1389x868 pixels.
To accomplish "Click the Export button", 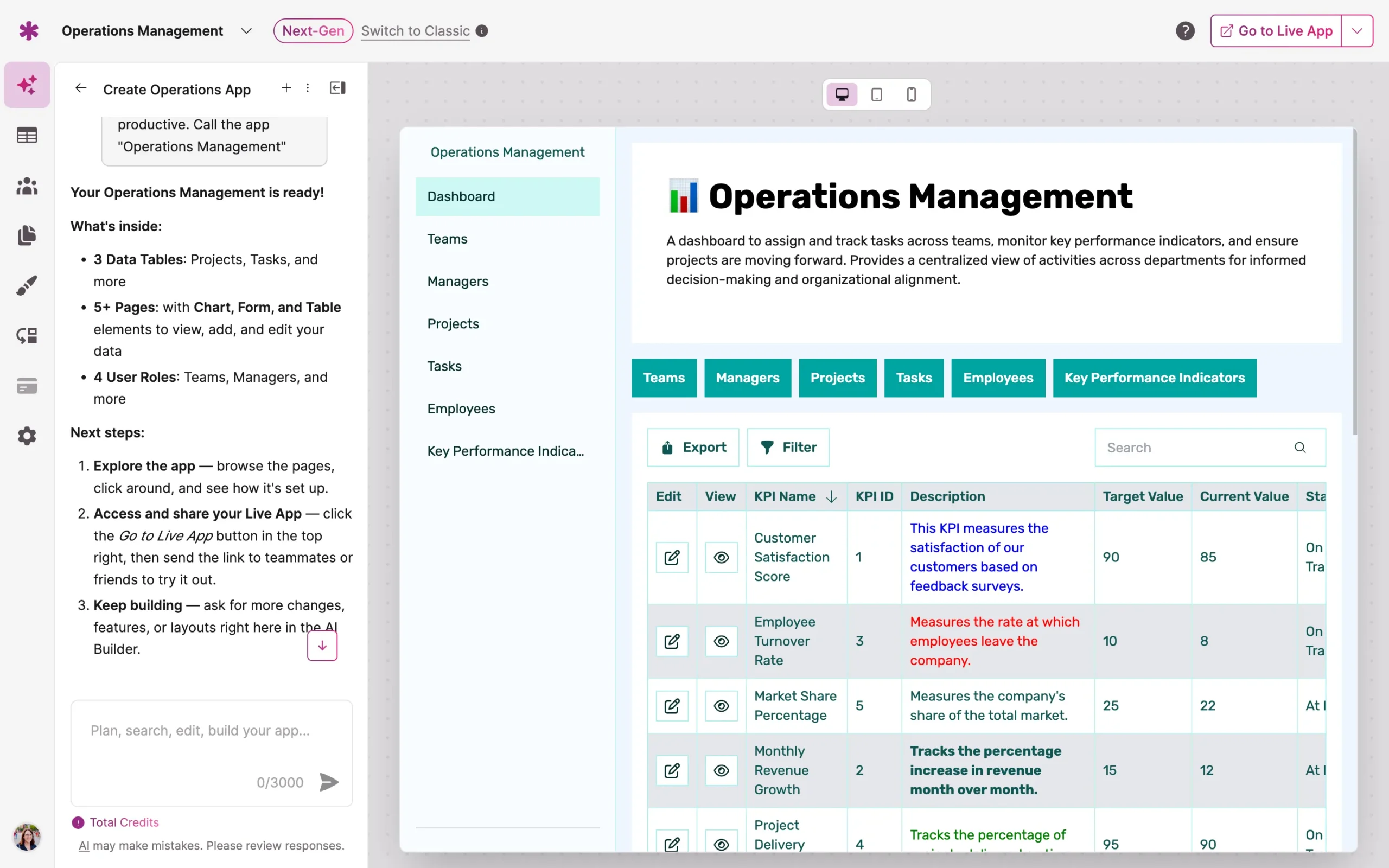I will (x=693, y=447).
